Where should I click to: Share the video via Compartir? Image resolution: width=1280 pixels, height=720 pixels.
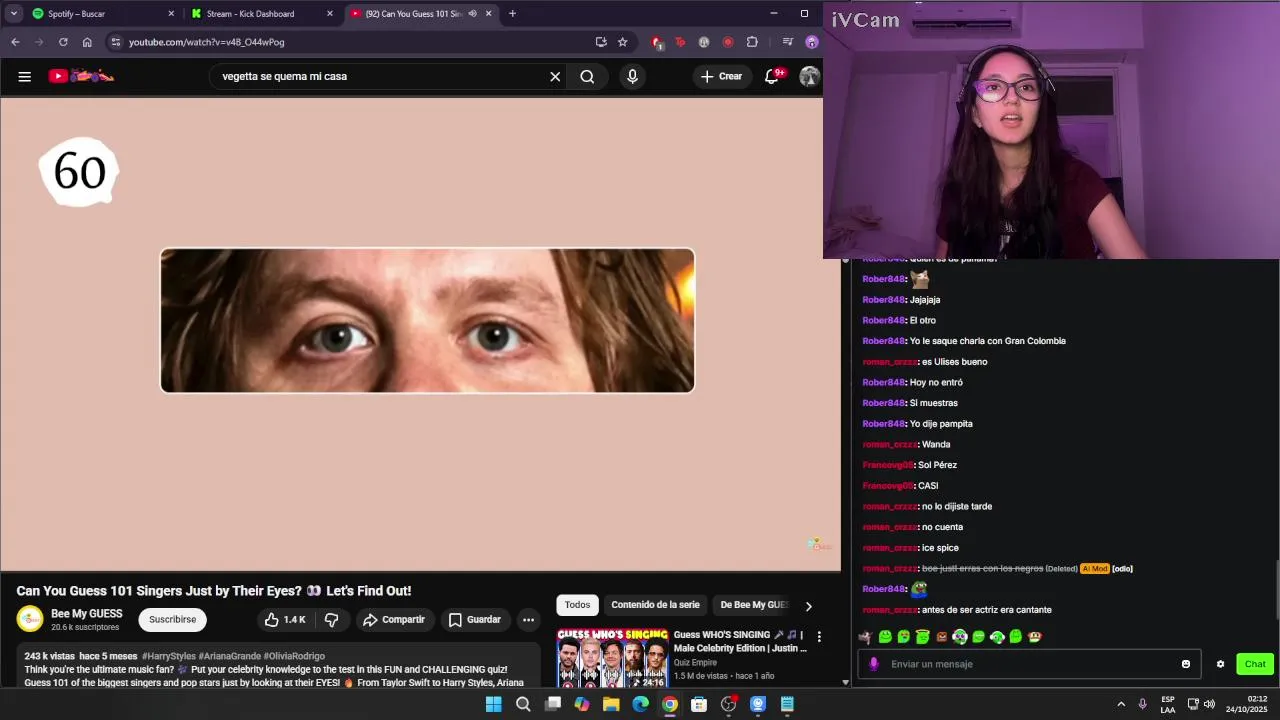click(x=394, y=620)
